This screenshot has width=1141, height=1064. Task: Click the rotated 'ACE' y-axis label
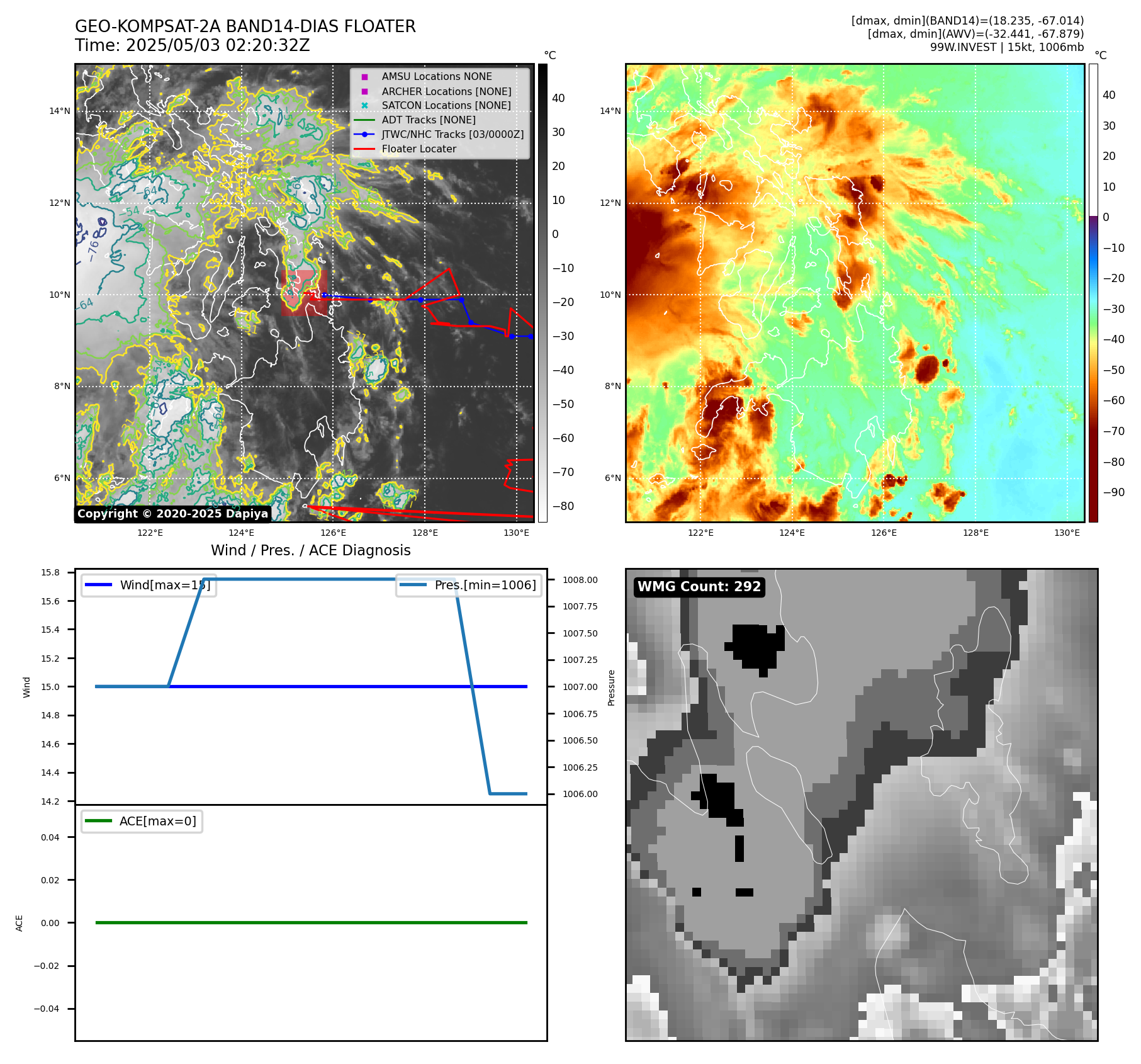pos(19,923)
